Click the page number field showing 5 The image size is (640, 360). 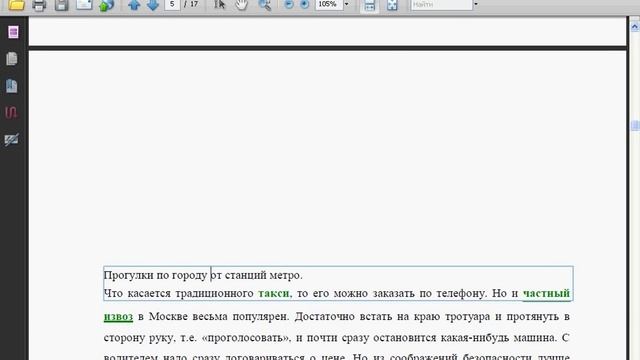click(172, 4)
